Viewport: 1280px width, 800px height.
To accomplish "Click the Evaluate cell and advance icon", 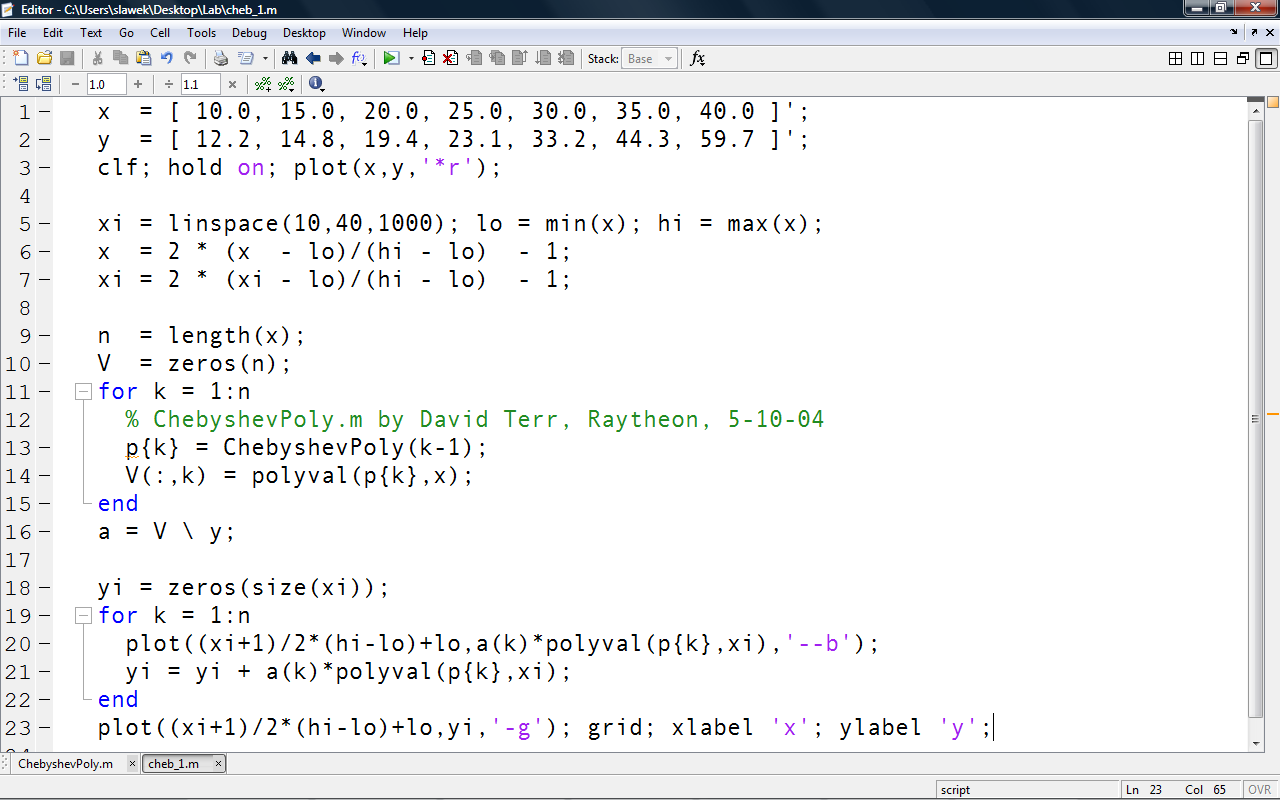I will (x=43, y=85).
